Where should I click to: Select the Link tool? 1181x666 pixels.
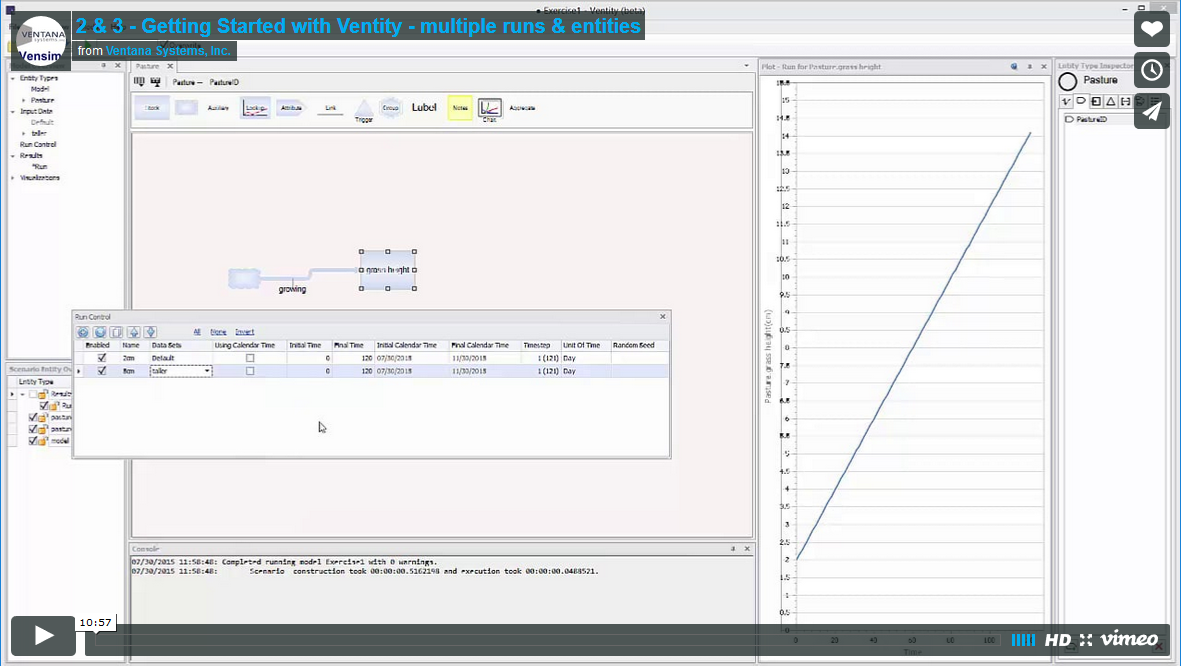click(x=330, y=108)
